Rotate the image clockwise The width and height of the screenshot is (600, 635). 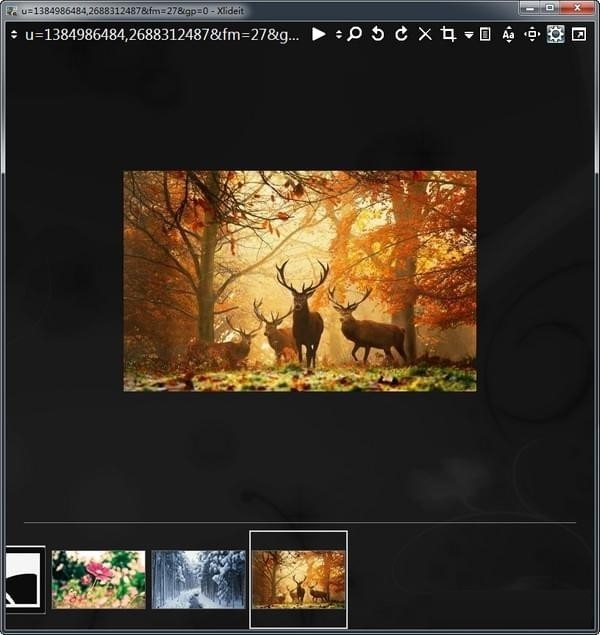coord(401,34)
